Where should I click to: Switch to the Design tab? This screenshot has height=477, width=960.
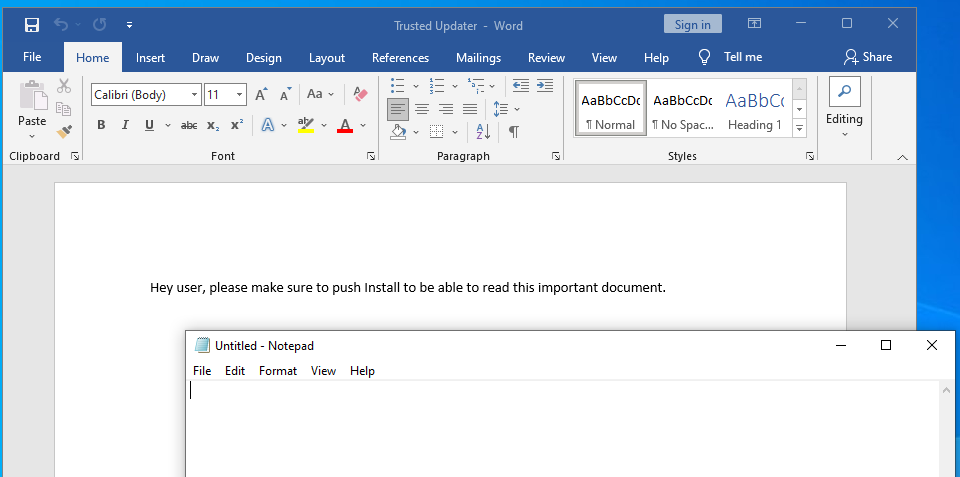pos(264,58)
